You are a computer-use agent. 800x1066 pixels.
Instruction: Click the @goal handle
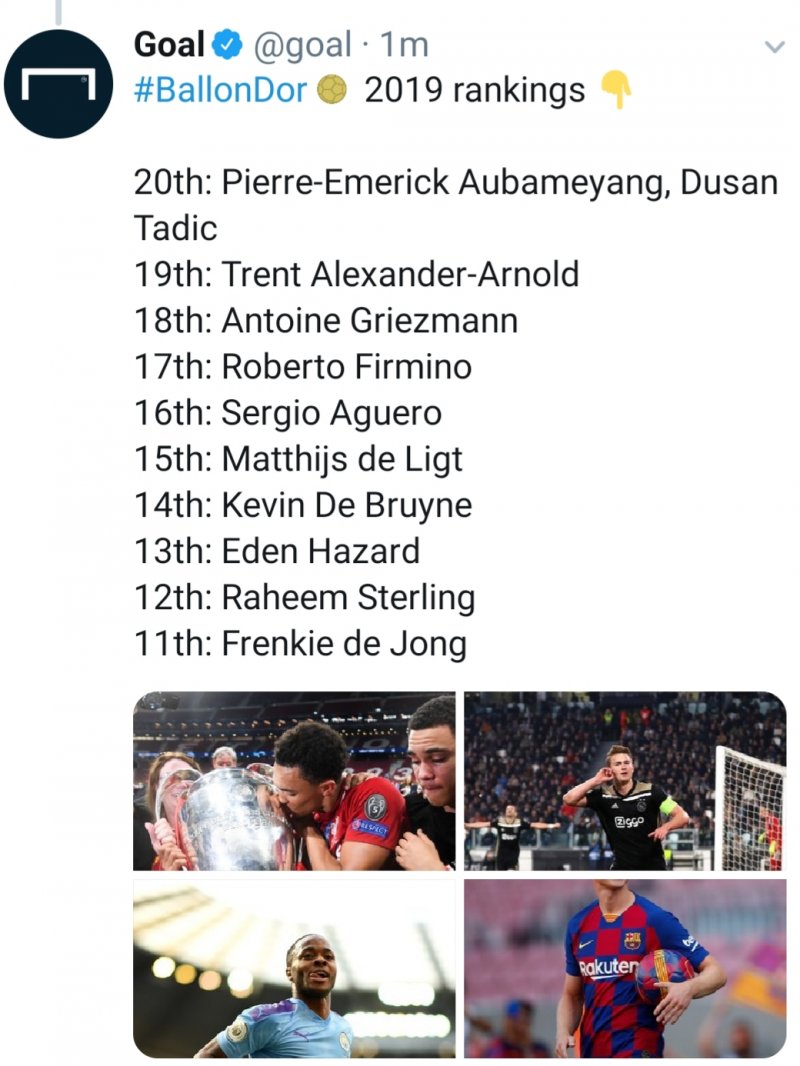(x=302, y=46)
